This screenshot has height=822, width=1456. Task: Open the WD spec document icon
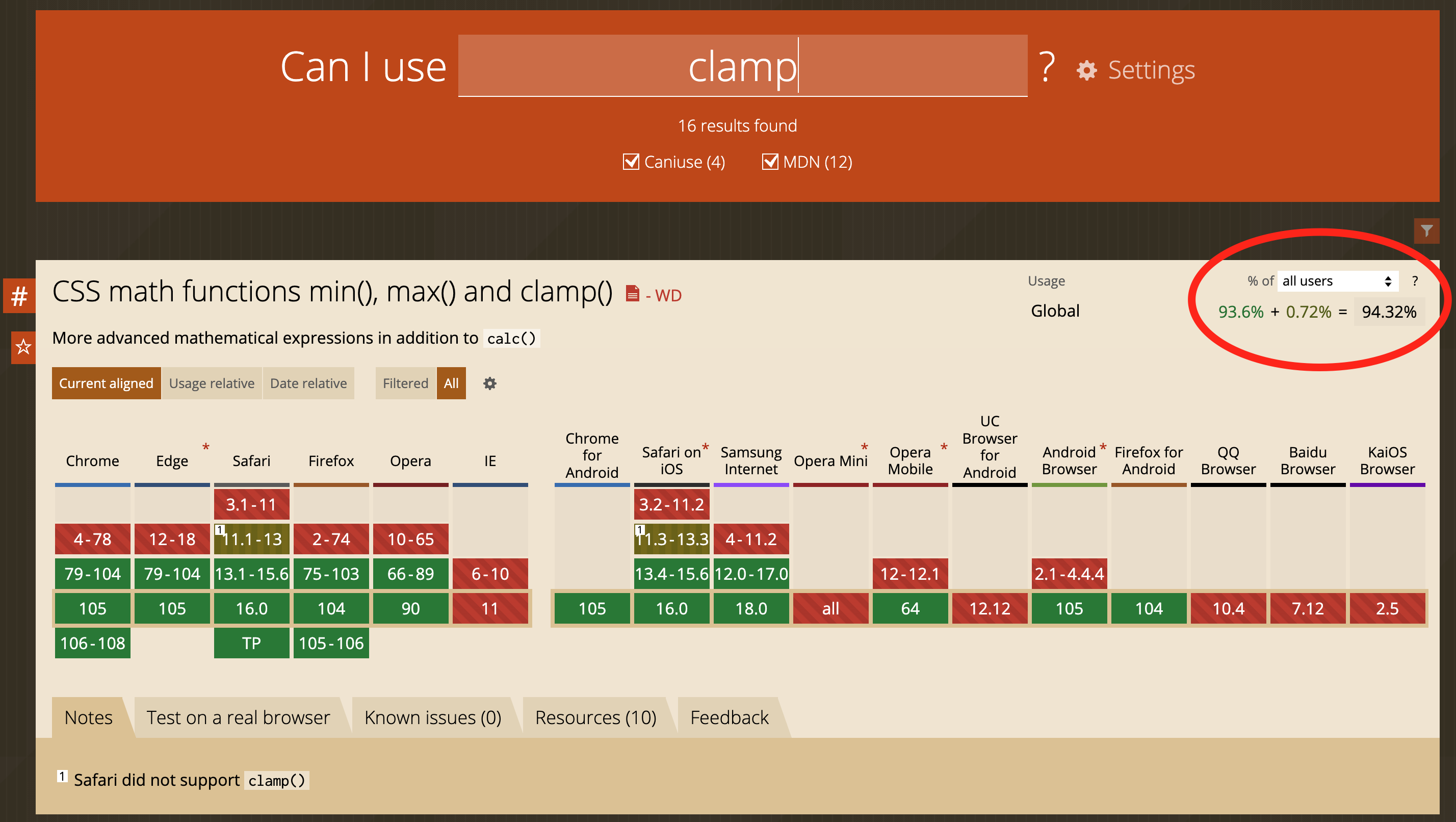(633, 294)
